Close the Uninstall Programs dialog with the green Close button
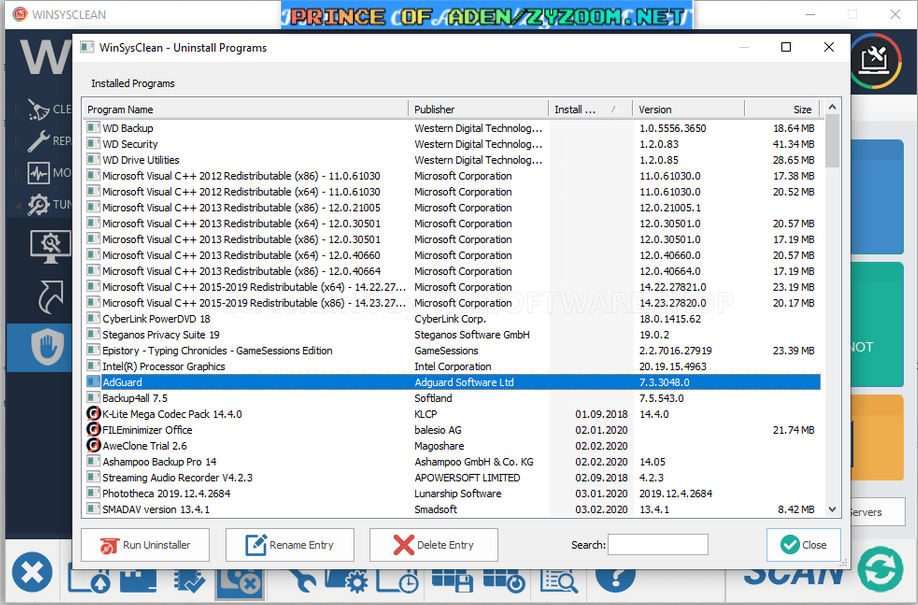Viewport: 918px width, 605px height. (803, 545)
